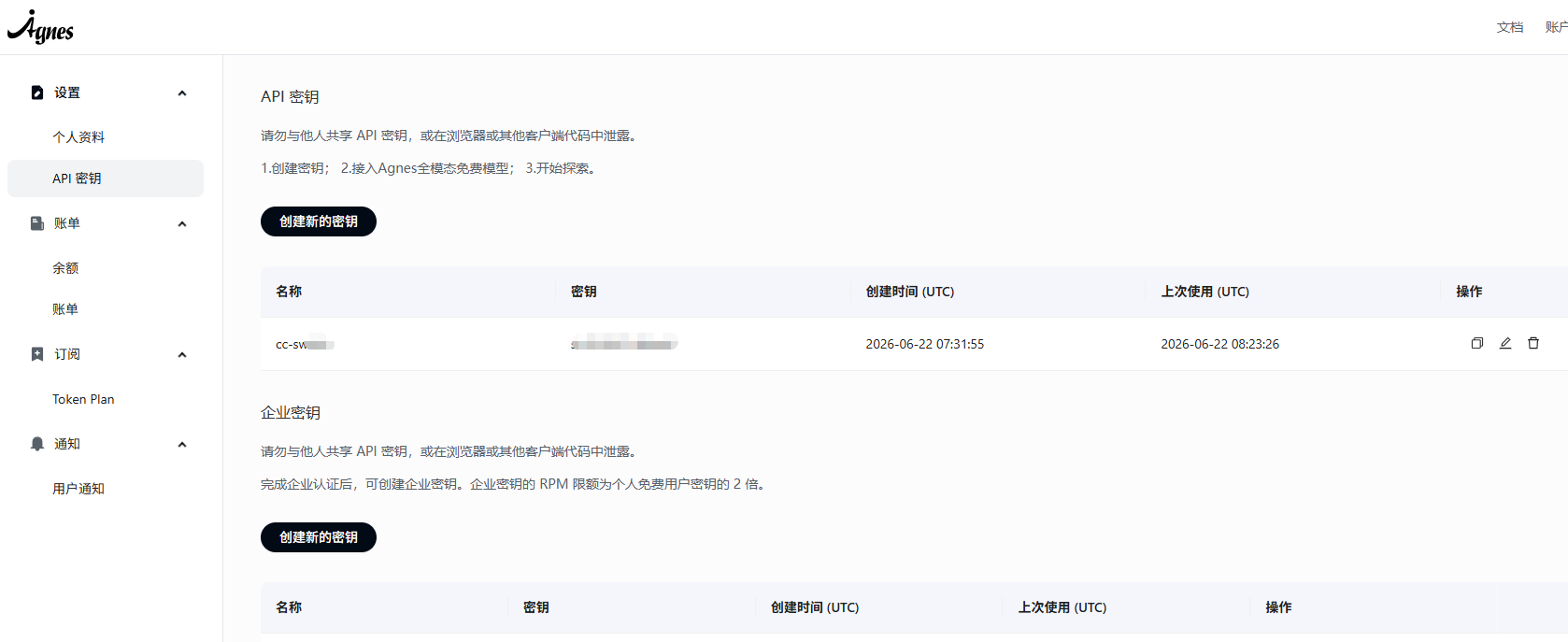Click the 订阅 subscription bookmark icon

(x=37, y=354)
